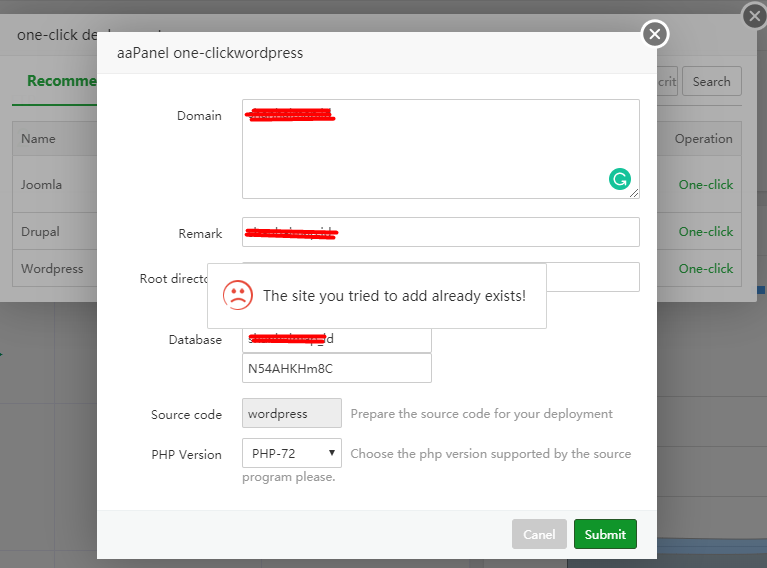This screenshot has height=568, width=767.
Task: Focus the Remark input field
Action: coord(440,232)
